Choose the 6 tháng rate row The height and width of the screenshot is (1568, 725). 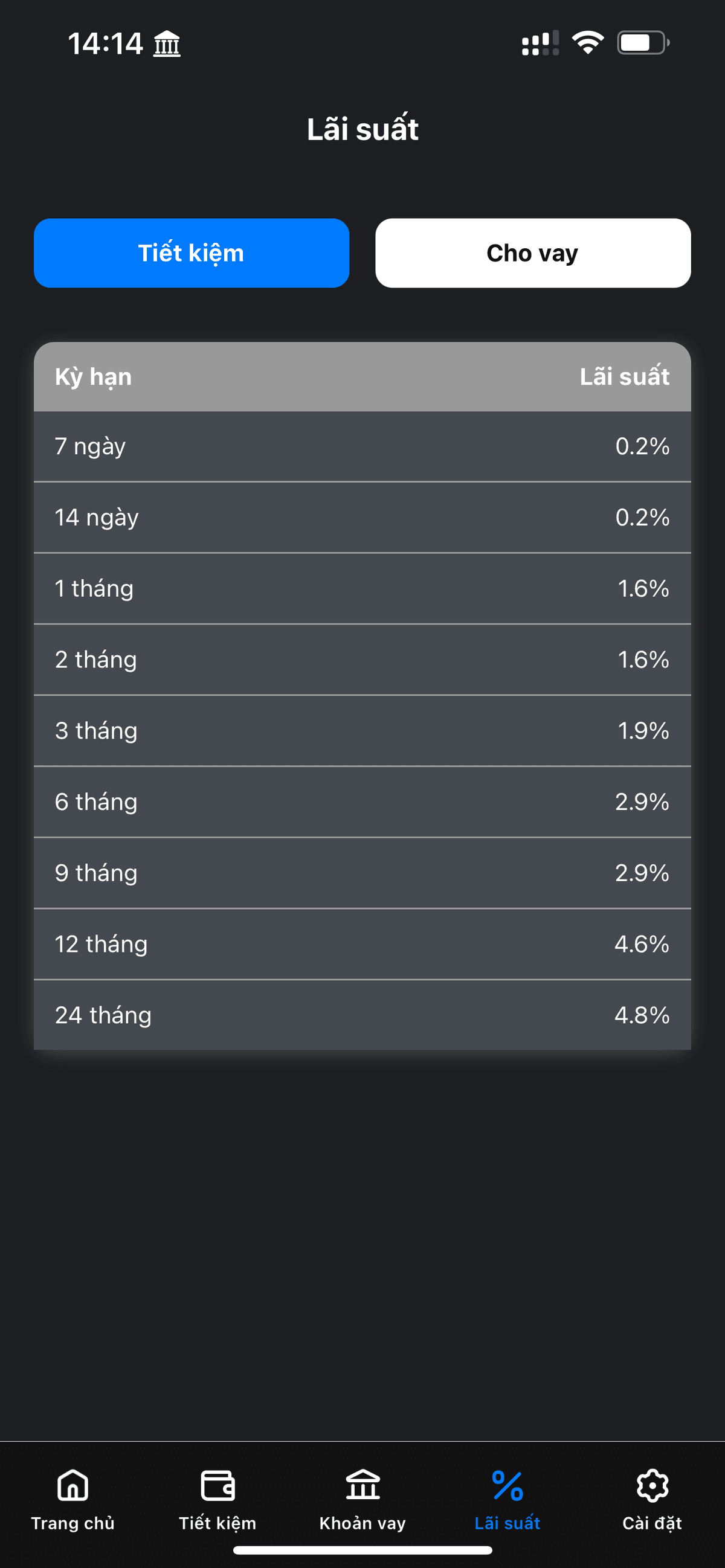tap(362, 802)
